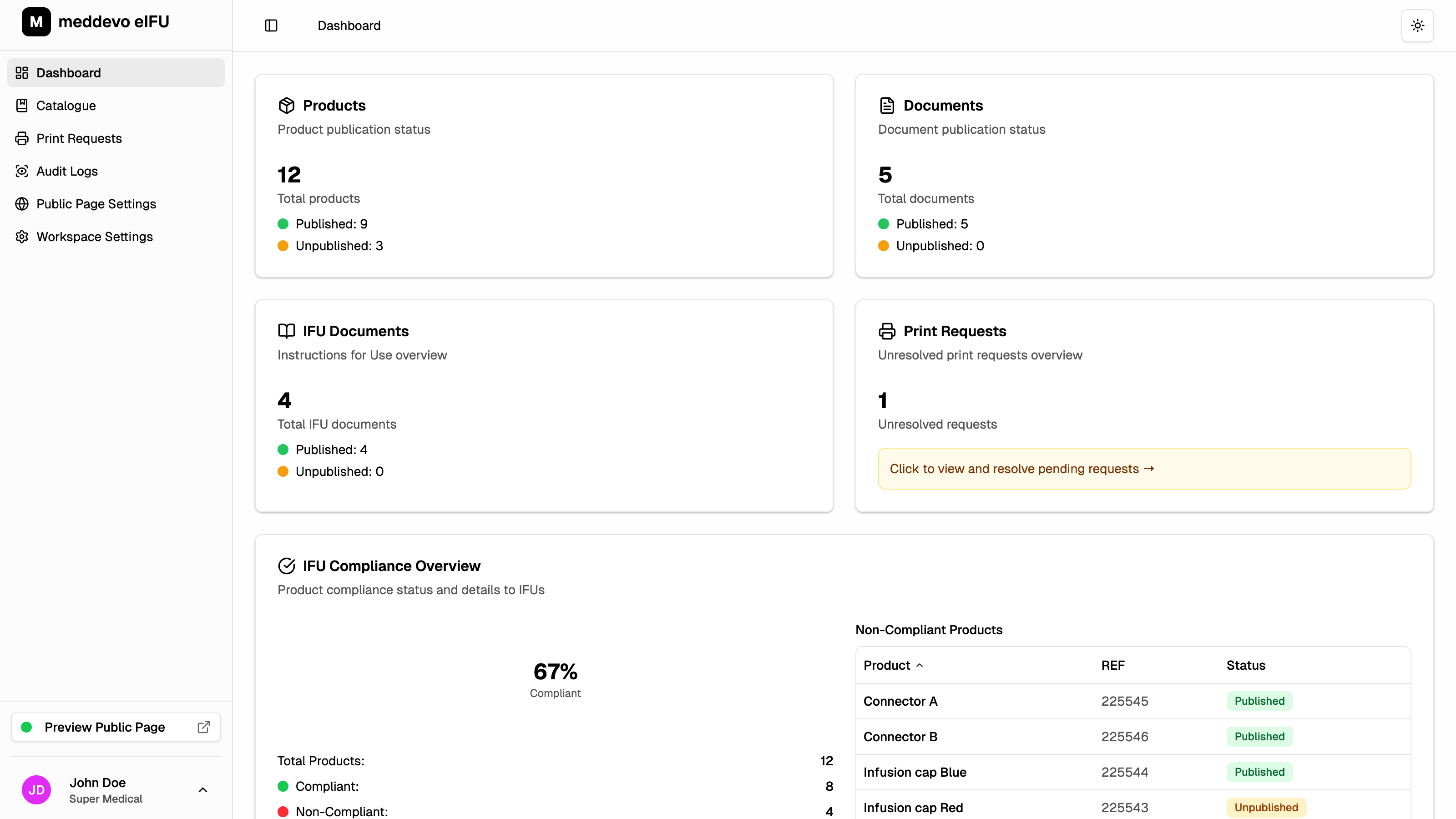Click the Catalogue book icon
Image resolution: width=1456 pixels, height=819 pixels.
point(21,106)
